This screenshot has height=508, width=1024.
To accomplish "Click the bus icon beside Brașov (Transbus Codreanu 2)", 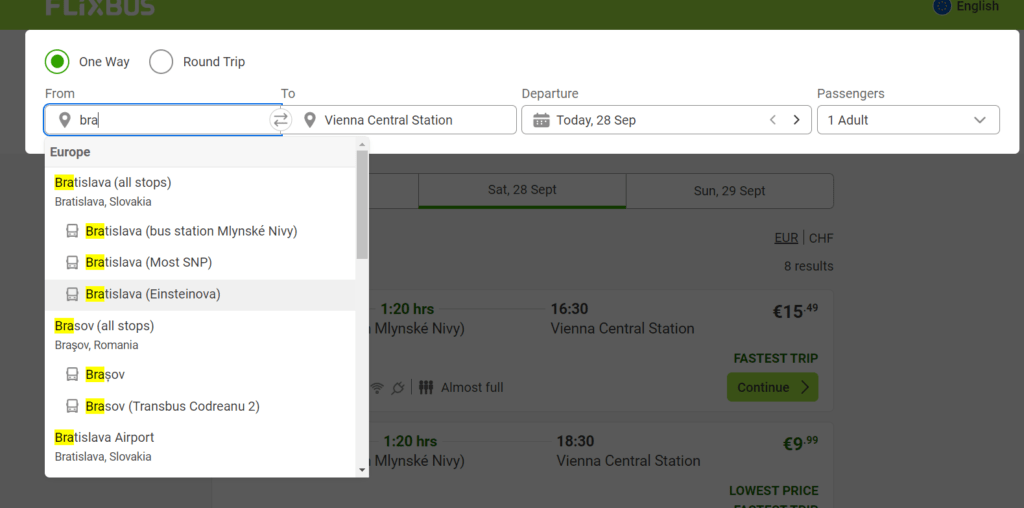I will 72,407.
